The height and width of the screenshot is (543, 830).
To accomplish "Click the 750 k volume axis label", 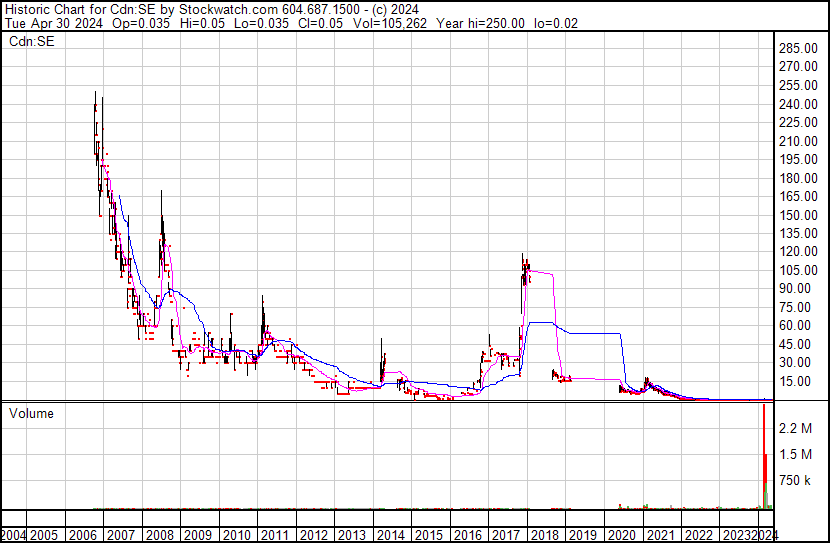I will pyautogui.click(x=795, y=480).
